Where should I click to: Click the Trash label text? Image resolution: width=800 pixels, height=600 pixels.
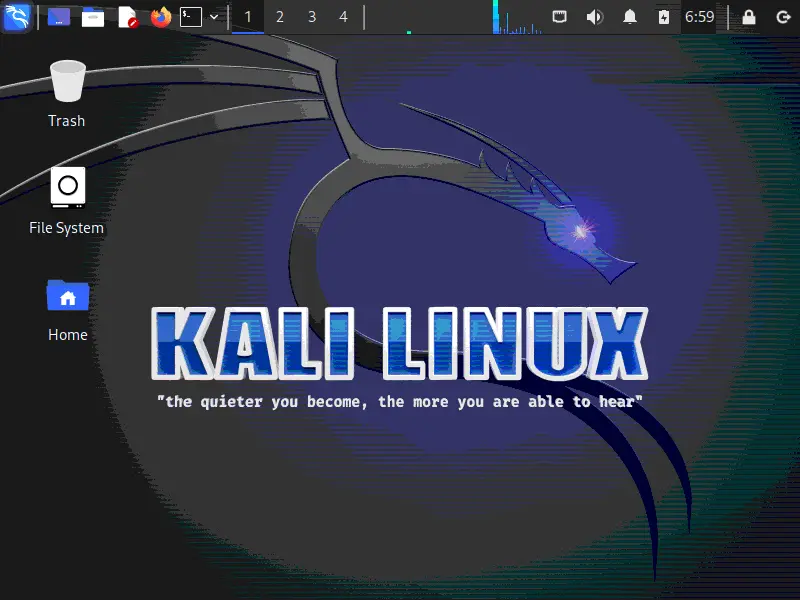pyautogui.click(x=66, y=121)
